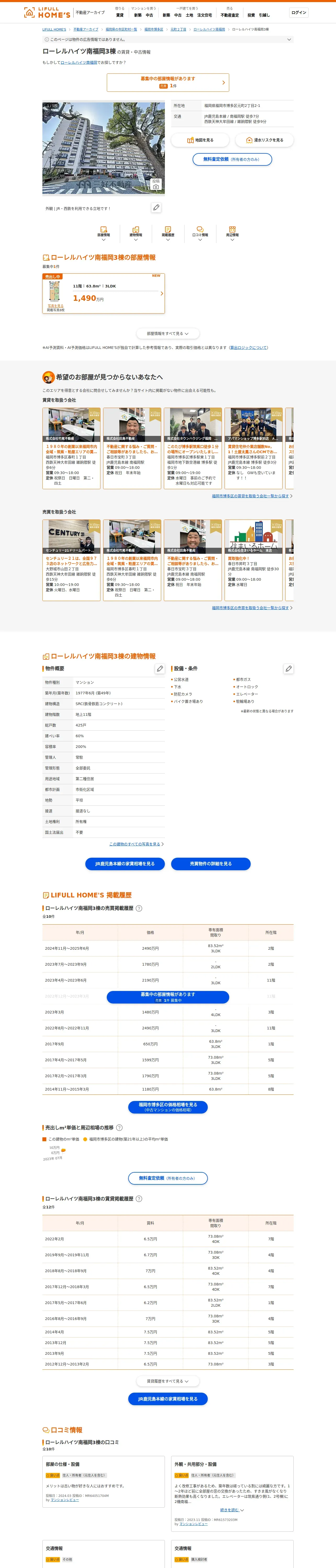336x1568 pixels.
Task: Click help icon next to 賃貸掲載履歴 heading
Action: click(138, 1198)
